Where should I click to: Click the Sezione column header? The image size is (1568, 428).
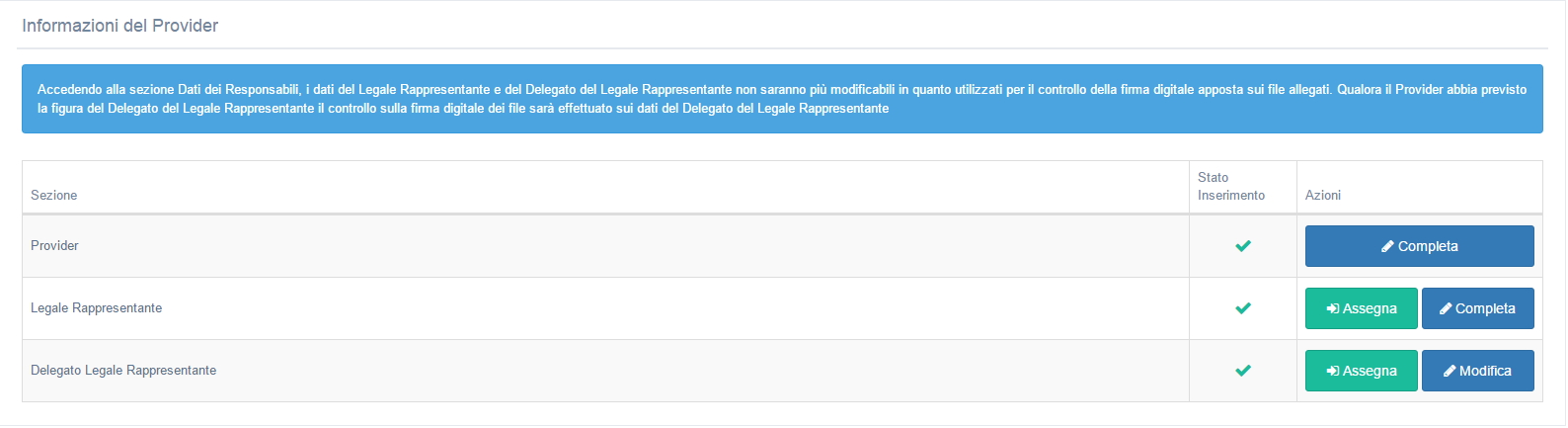pyautogui.click(x=54, y=196)
